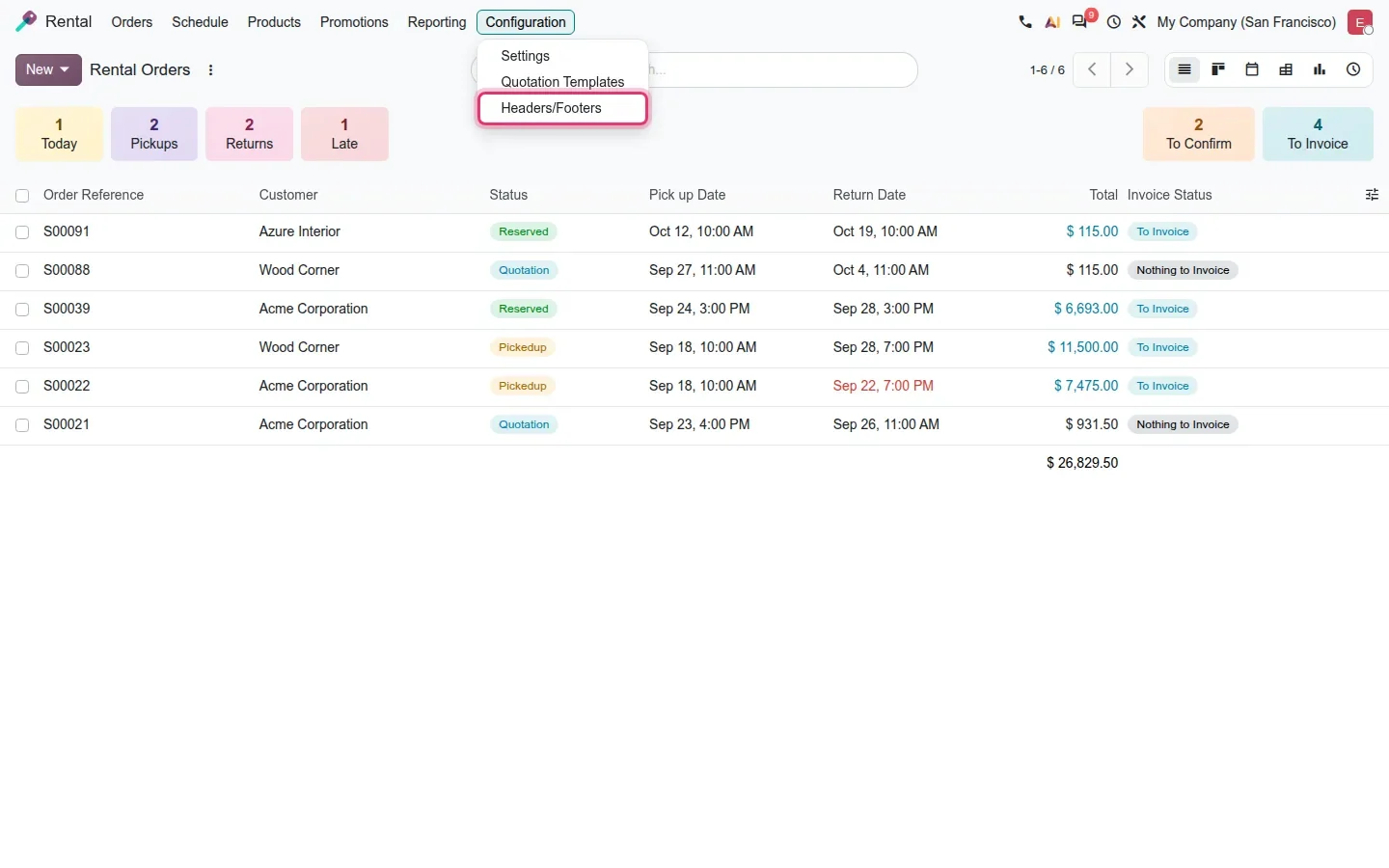Open the AI assistant icon
The width and height of the screenshot is (1389, 868).
tap(1052, 22)
